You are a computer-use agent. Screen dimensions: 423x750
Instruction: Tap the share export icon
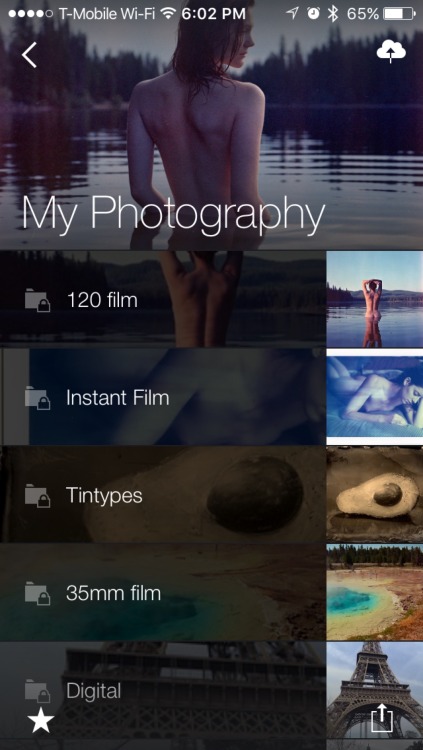382,719
